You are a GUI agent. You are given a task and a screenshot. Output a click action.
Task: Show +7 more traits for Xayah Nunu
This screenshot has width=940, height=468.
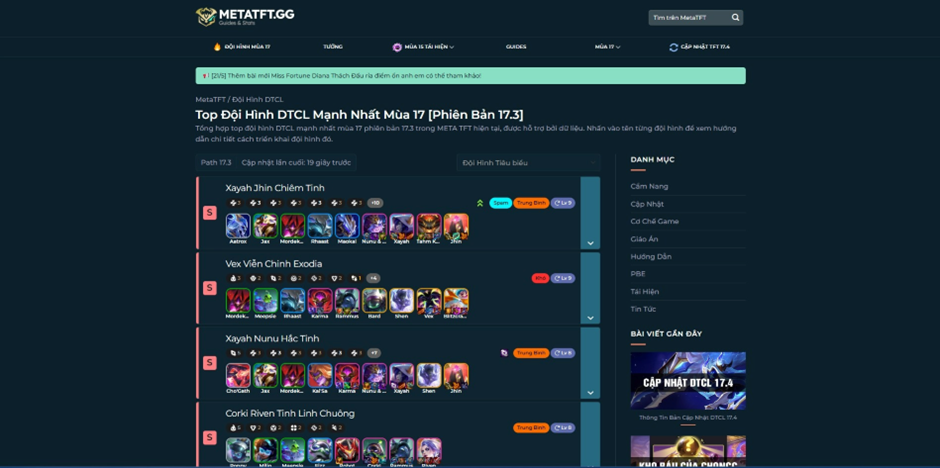373,353
